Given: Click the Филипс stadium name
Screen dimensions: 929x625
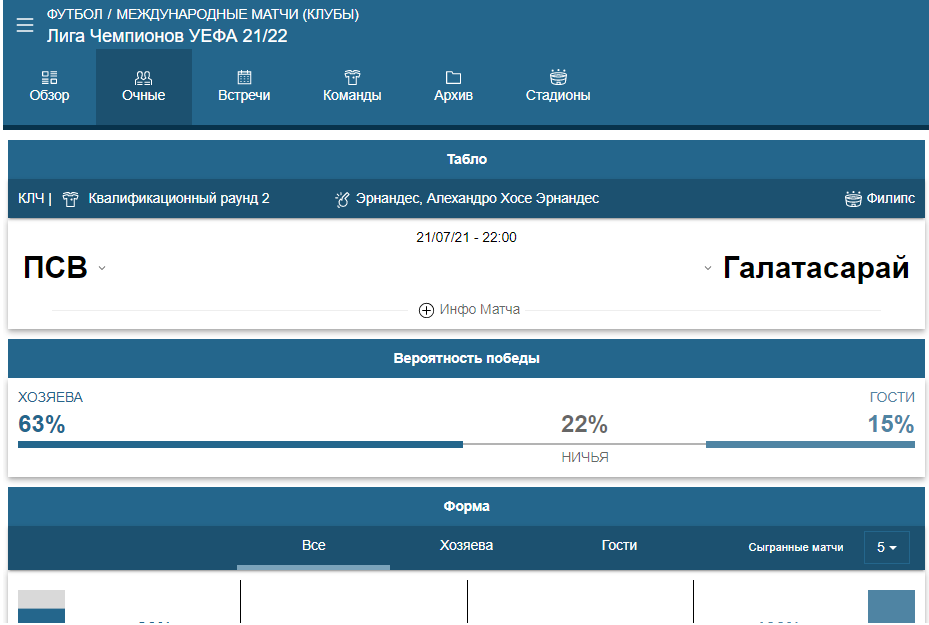Looking at the screenshot, I should [890, 198].
